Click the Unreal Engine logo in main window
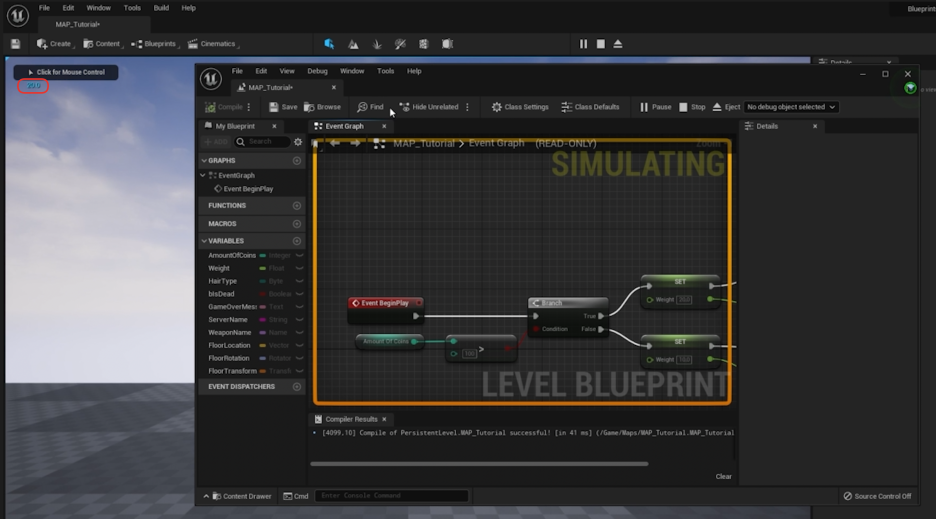Image resolution: width=936 pixels, height=519 pixels. (18, 16)
